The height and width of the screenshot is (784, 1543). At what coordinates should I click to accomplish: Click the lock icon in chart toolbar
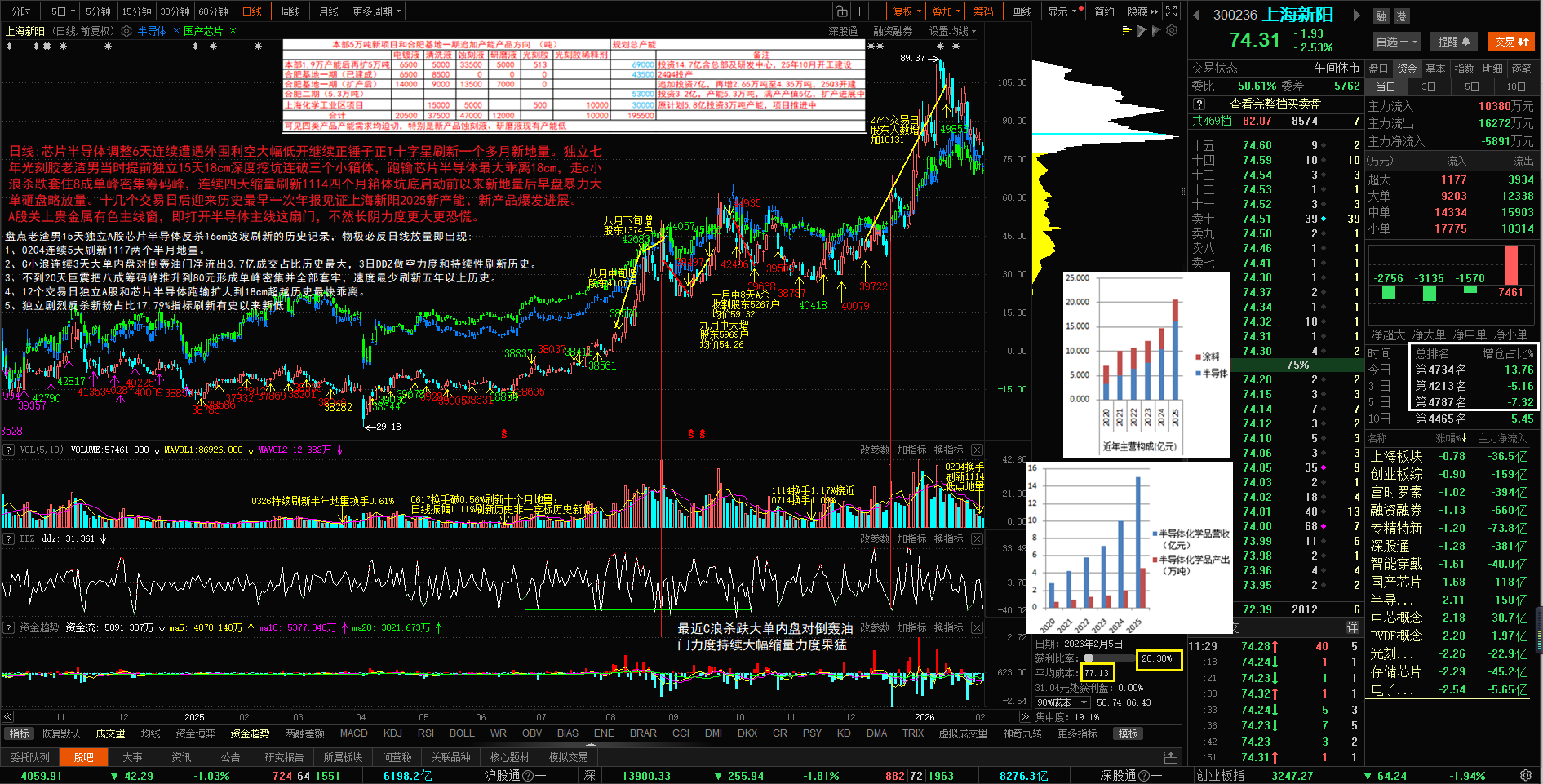coord(841,11)
